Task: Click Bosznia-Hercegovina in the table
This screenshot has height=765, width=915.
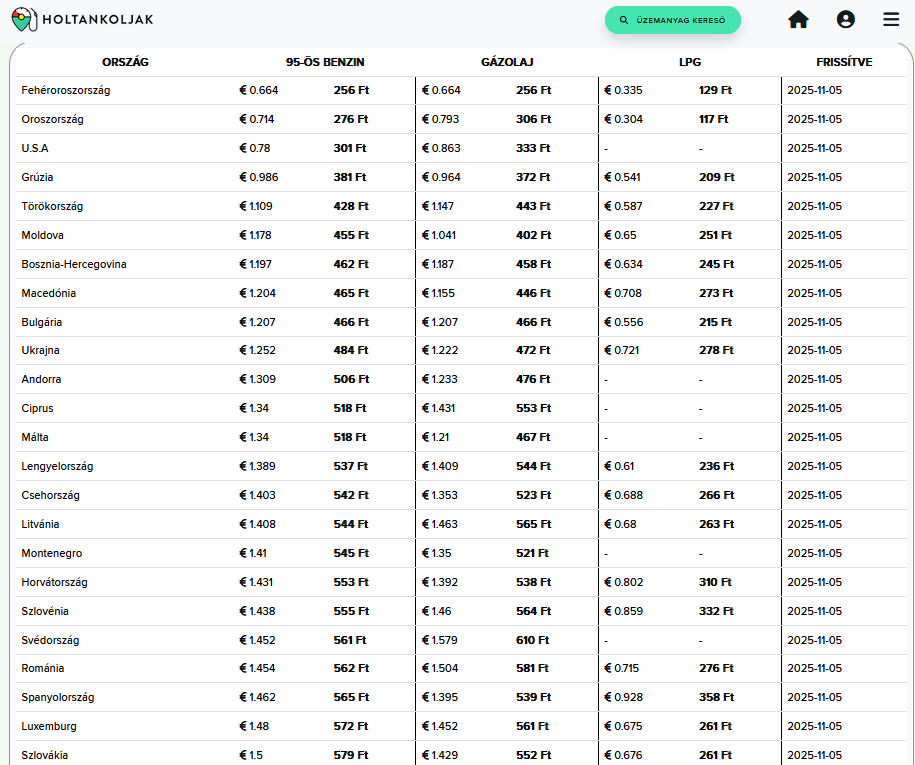Action: [74, 264]
